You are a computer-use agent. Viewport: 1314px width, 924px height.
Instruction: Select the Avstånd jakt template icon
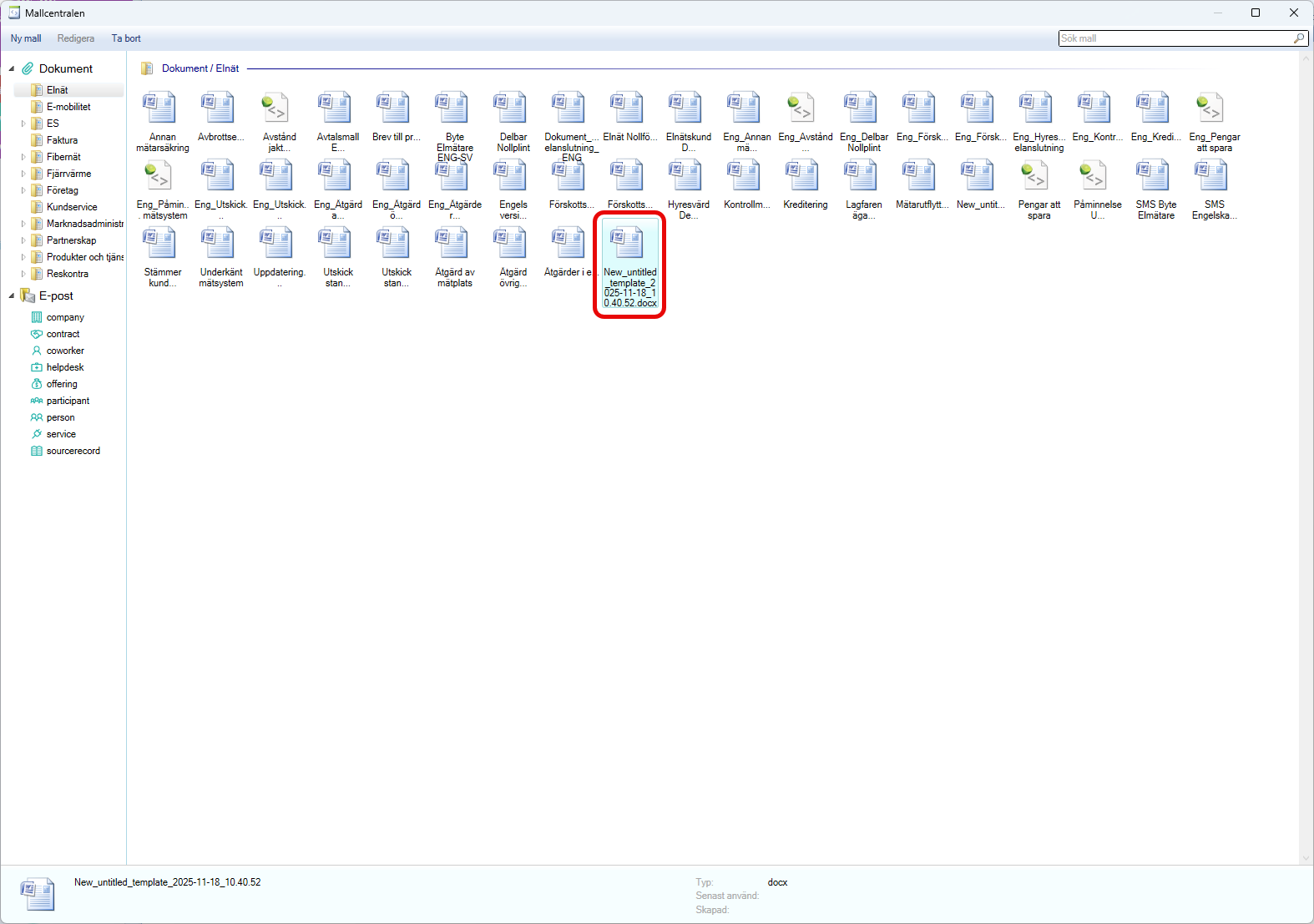(x=276, y=109)
